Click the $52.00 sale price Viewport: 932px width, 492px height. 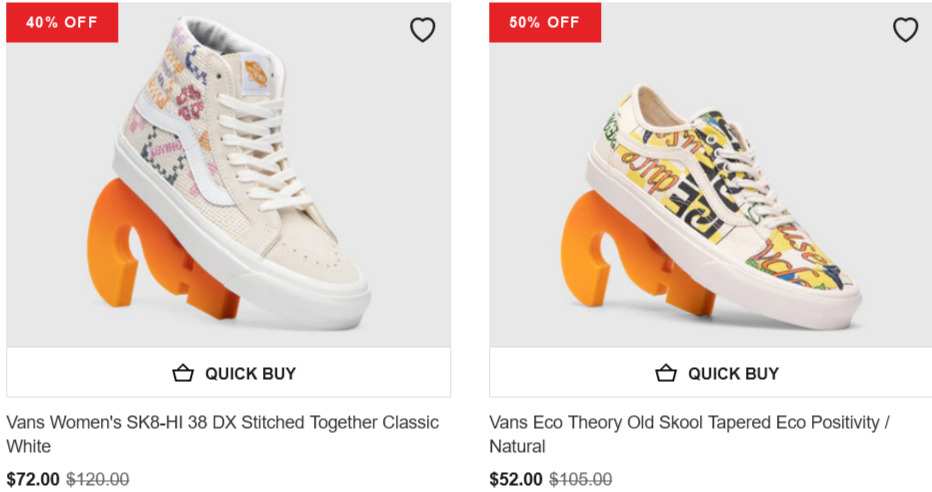pyautogui.click(x=516, y=479)
